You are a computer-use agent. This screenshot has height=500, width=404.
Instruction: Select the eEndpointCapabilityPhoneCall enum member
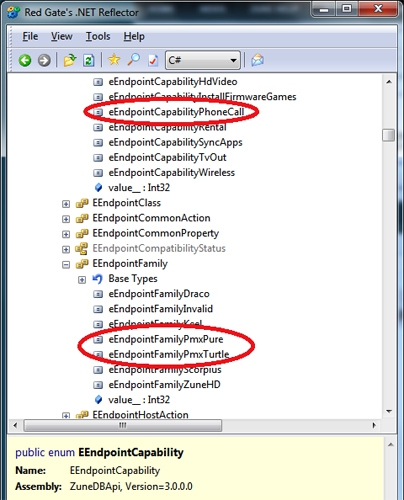[x=176, y=112]
